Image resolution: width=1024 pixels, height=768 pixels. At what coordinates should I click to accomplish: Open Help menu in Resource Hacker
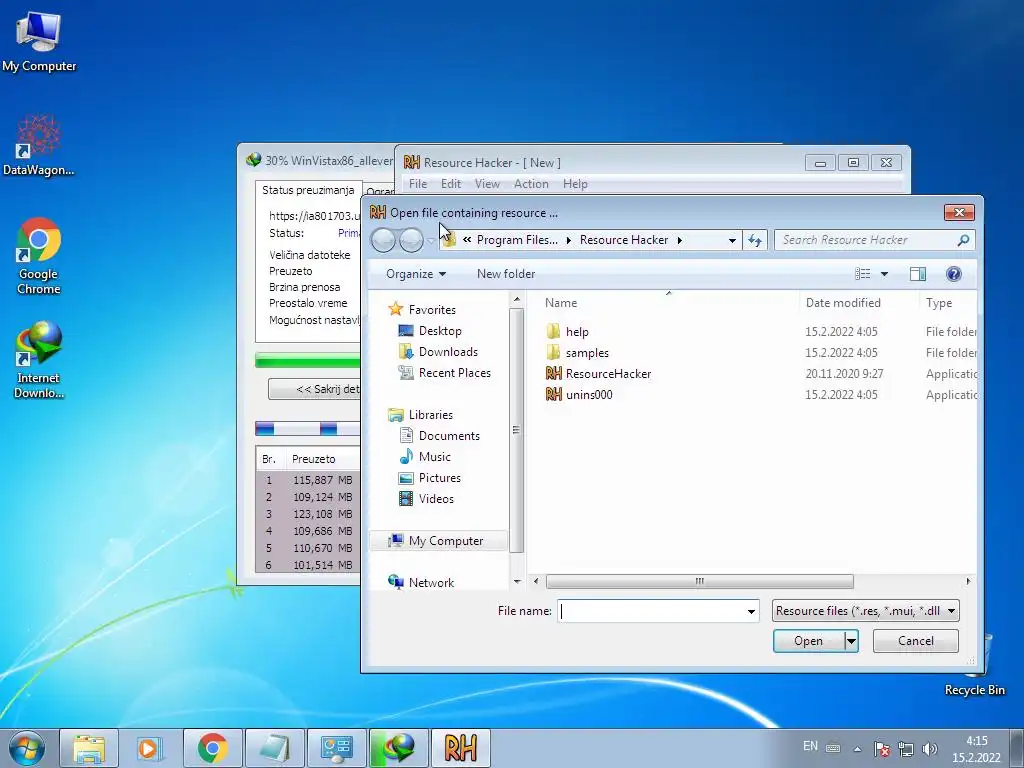coord(575,184)
